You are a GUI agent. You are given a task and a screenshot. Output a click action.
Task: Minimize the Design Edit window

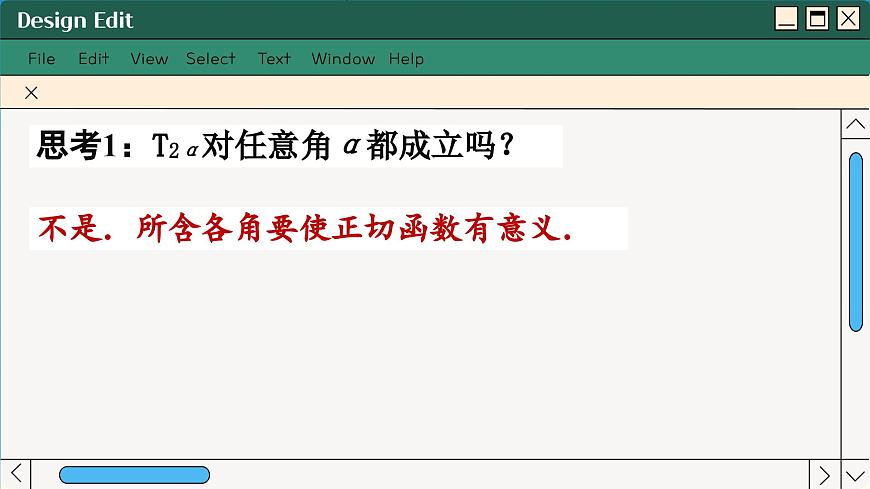point(786,18)
